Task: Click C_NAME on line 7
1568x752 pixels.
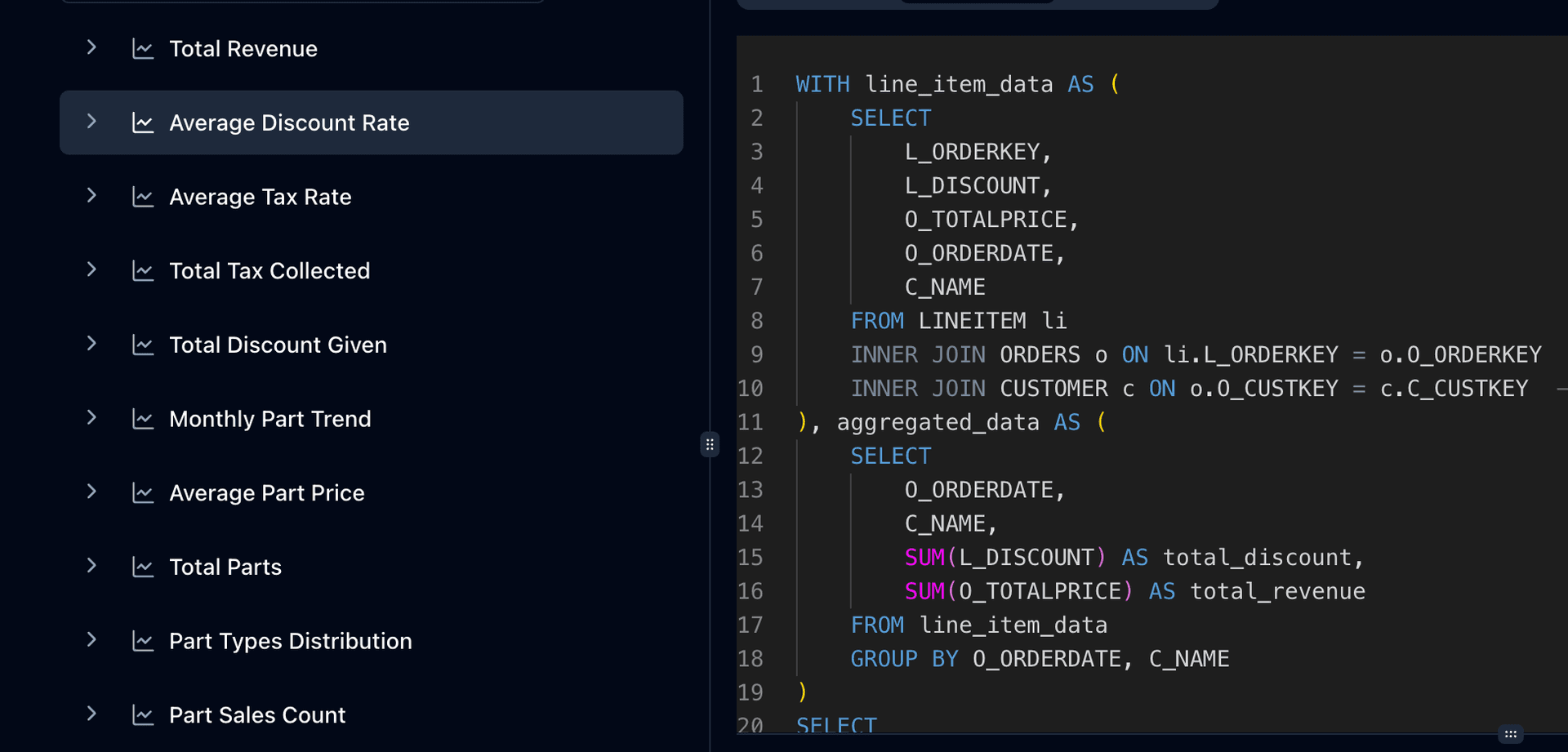Action: point(945,287)
